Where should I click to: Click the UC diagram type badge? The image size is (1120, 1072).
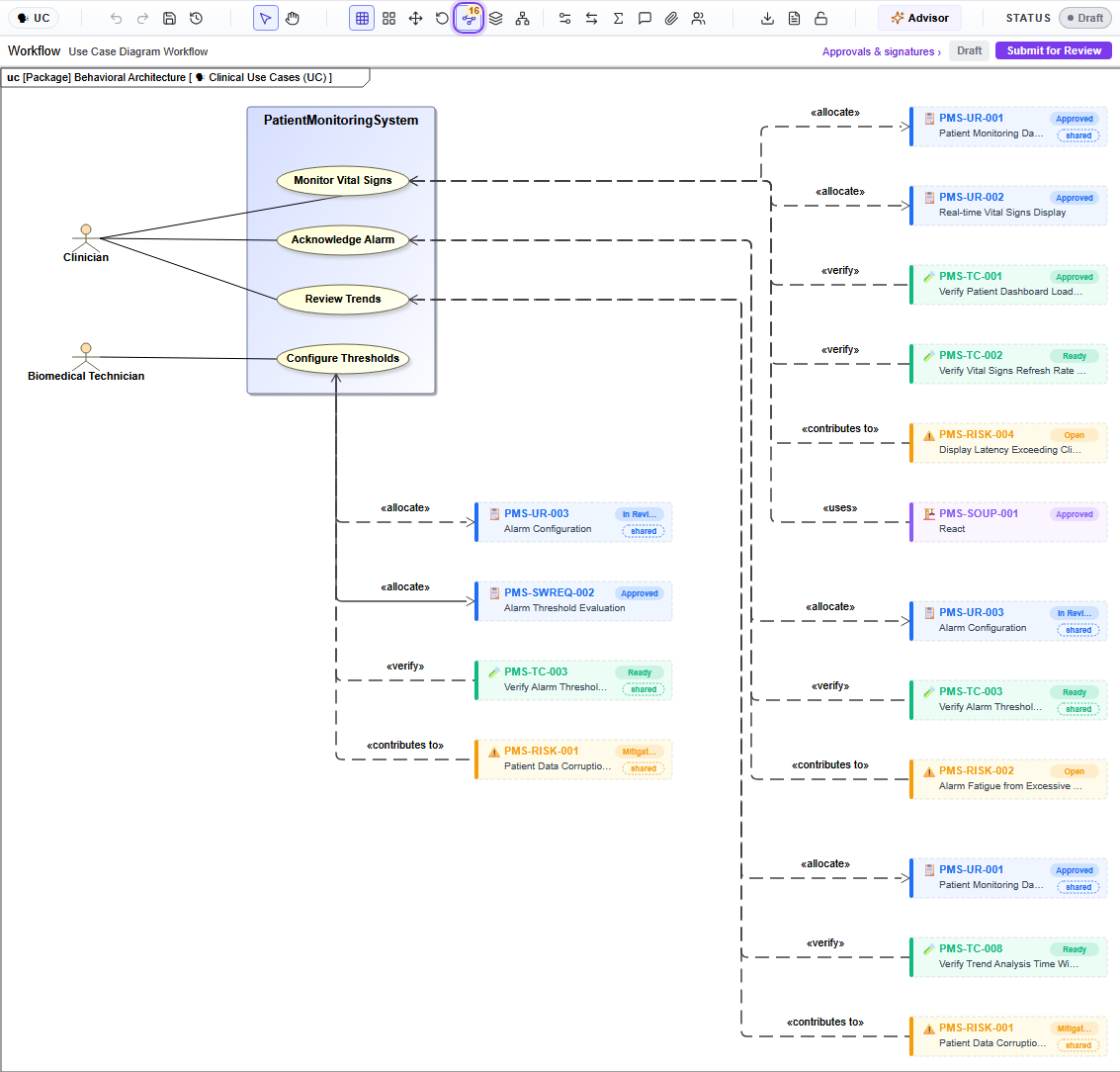pyautogui.click(x=34, y=18)
